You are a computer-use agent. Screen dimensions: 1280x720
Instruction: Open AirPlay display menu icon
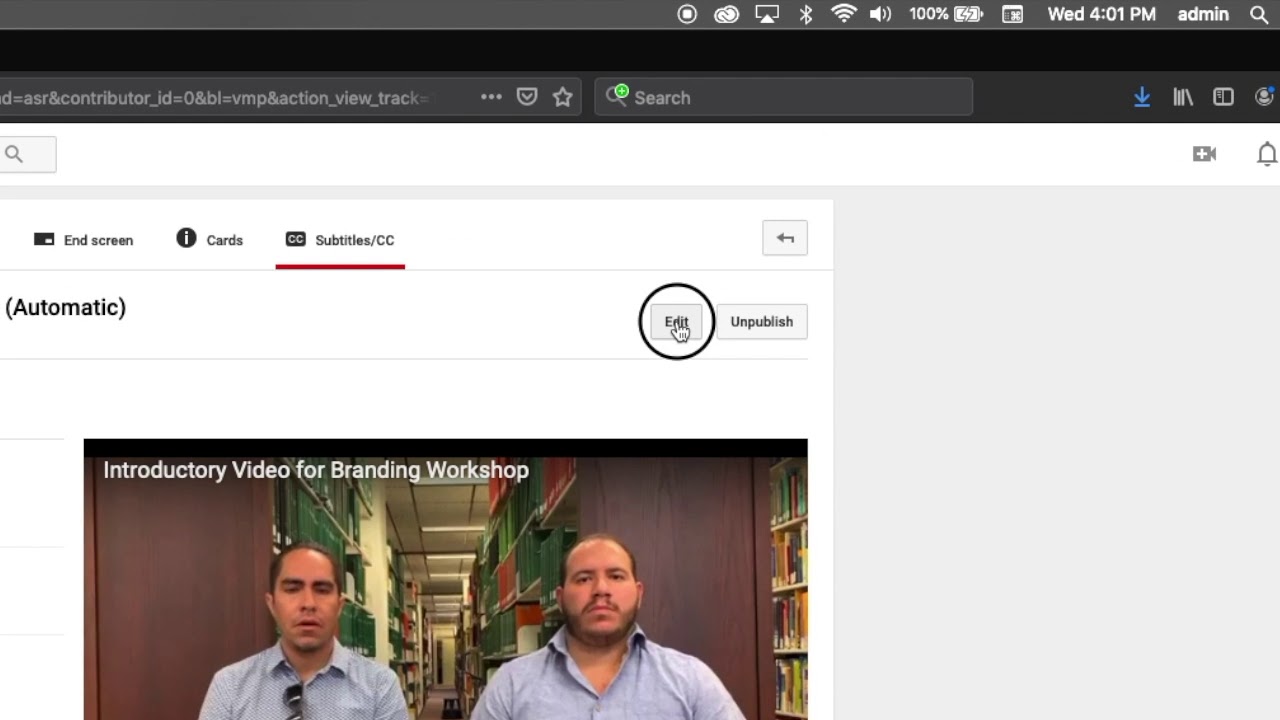[x=767, y=14]
